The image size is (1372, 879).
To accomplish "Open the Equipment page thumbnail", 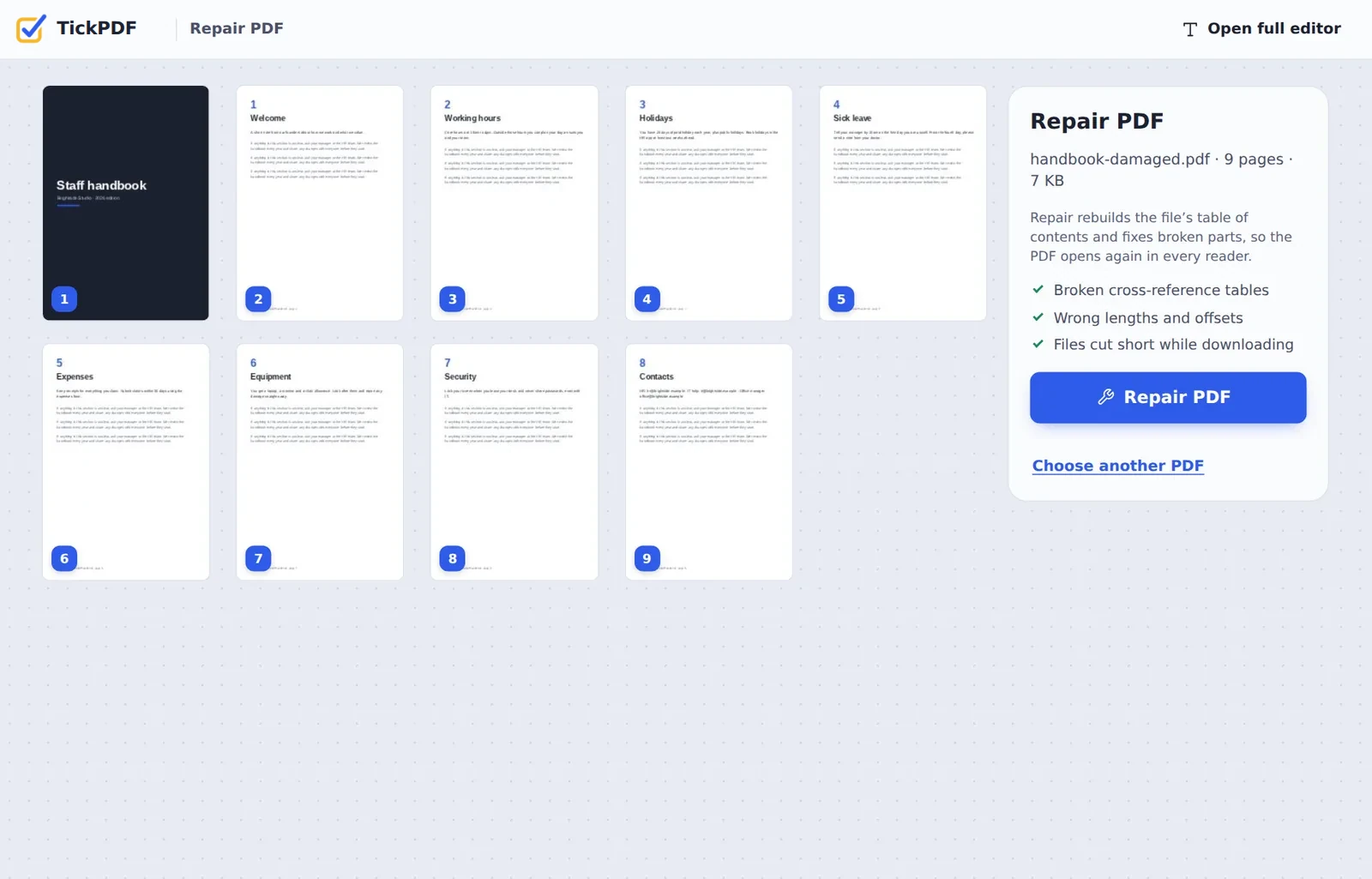I will click(320, 462).
